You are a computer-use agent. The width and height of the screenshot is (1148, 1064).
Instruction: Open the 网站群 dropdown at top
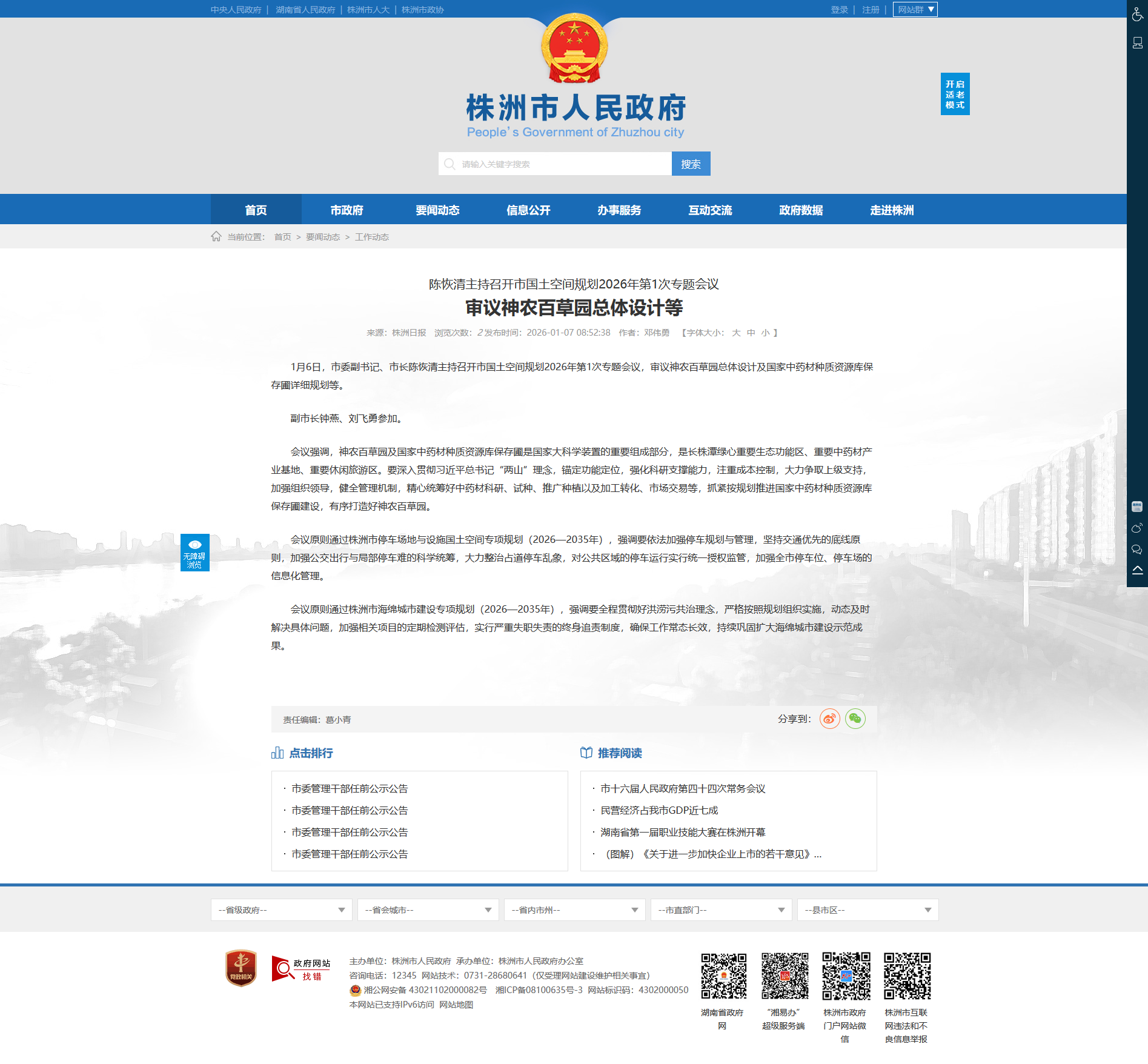tap(915, 10)
